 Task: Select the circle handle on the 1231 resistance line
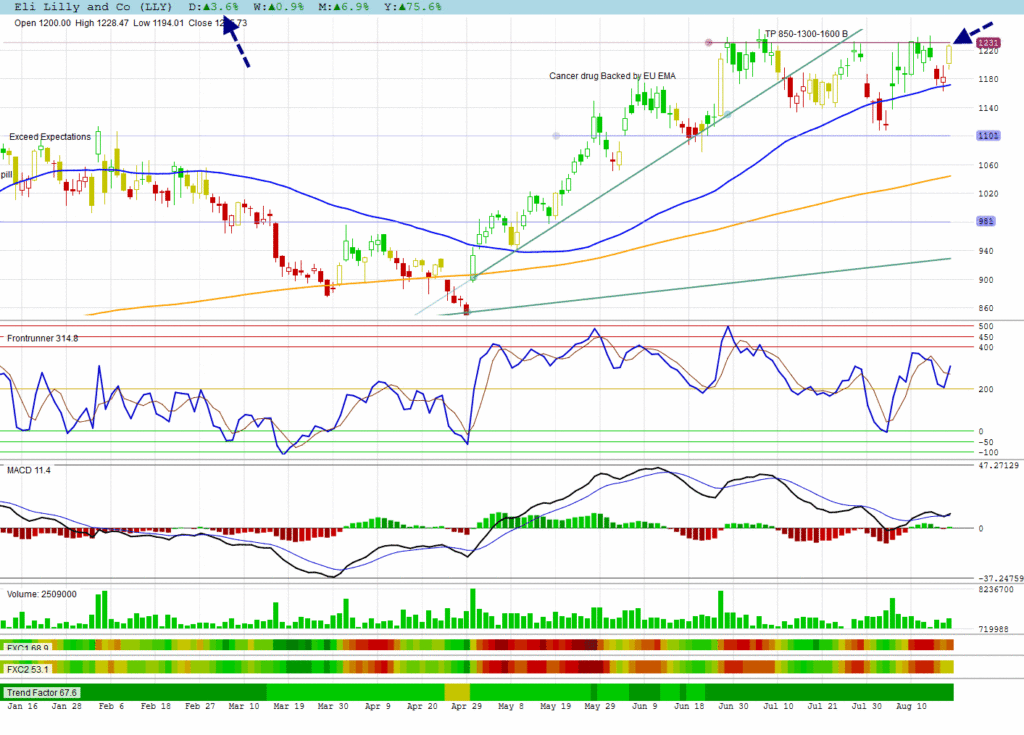pyautogui.click(x=709, y=42)
